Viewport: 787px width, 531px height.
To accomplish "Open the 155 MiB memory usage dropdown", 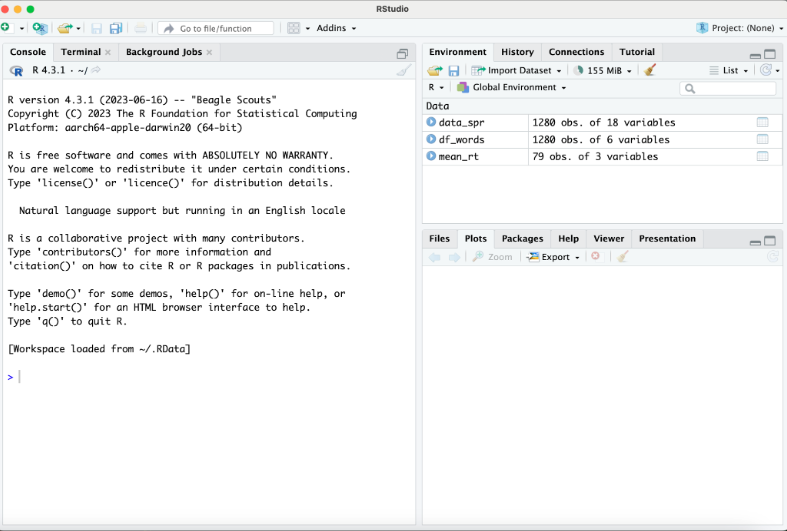I will pyautogui.click(x=603, y=70).
